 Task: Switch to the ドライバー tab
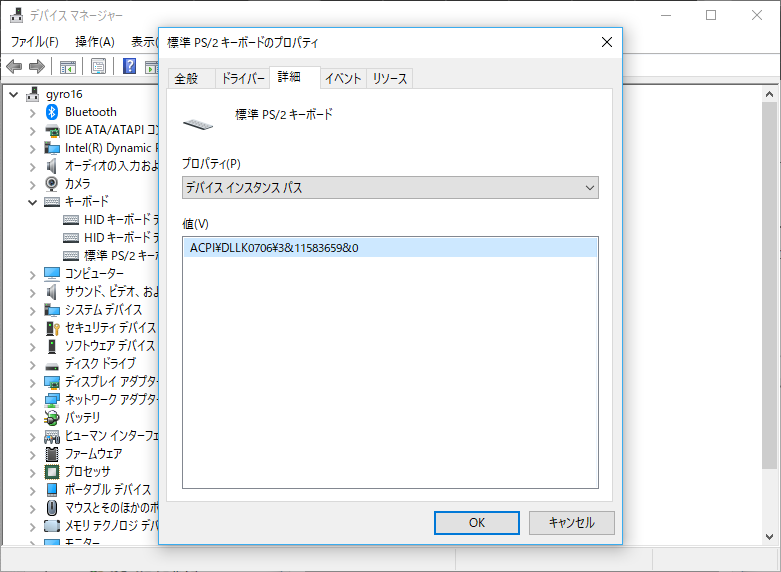[x=243, y=79]
